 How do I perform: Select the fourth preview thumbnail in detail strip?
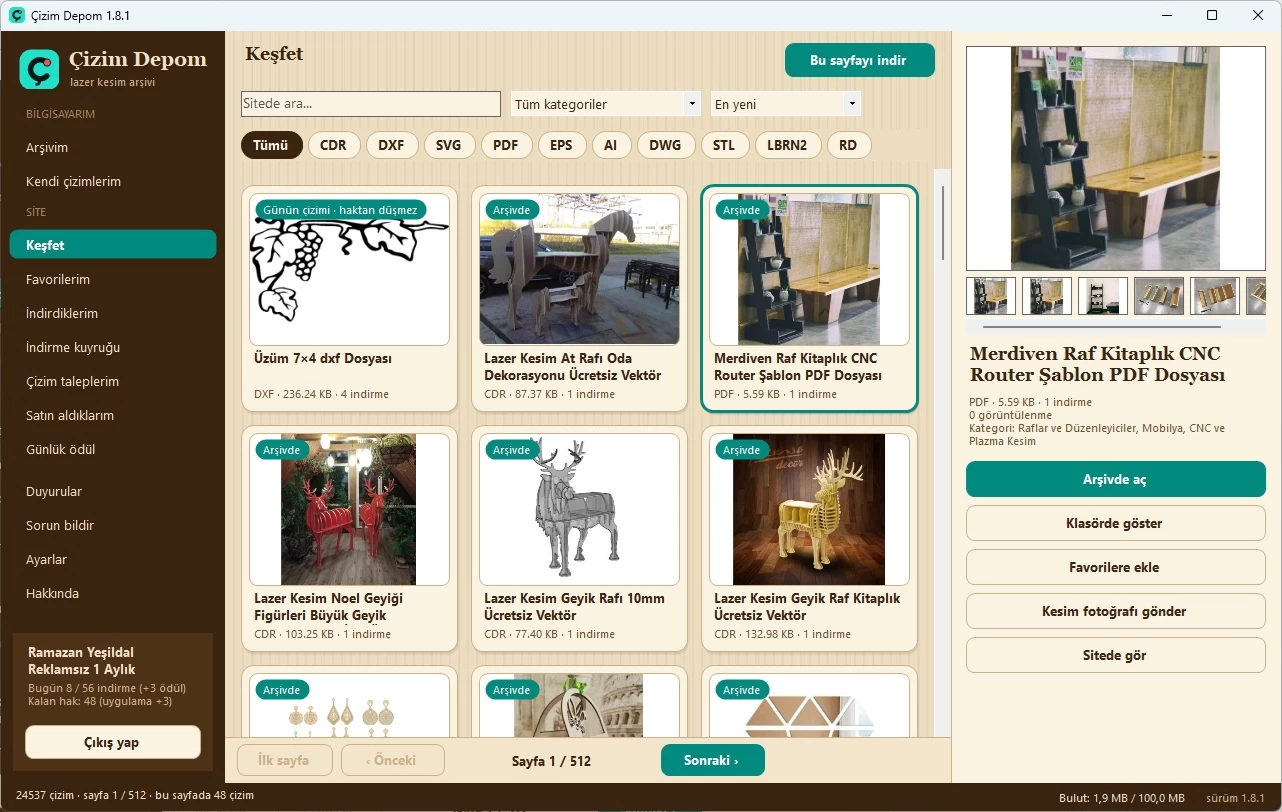[x=1159, y=296]
